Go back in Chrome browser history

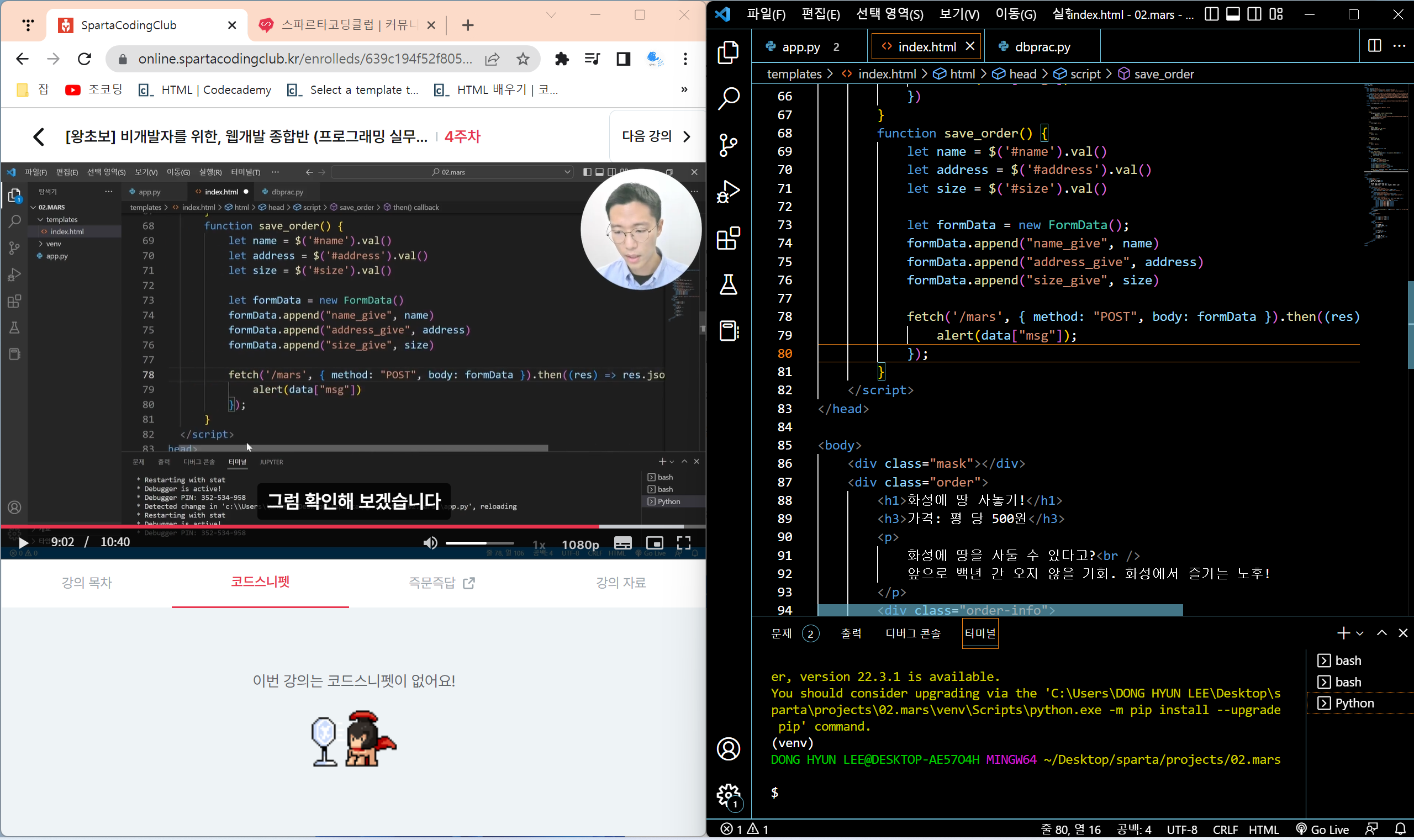[22, 59]
